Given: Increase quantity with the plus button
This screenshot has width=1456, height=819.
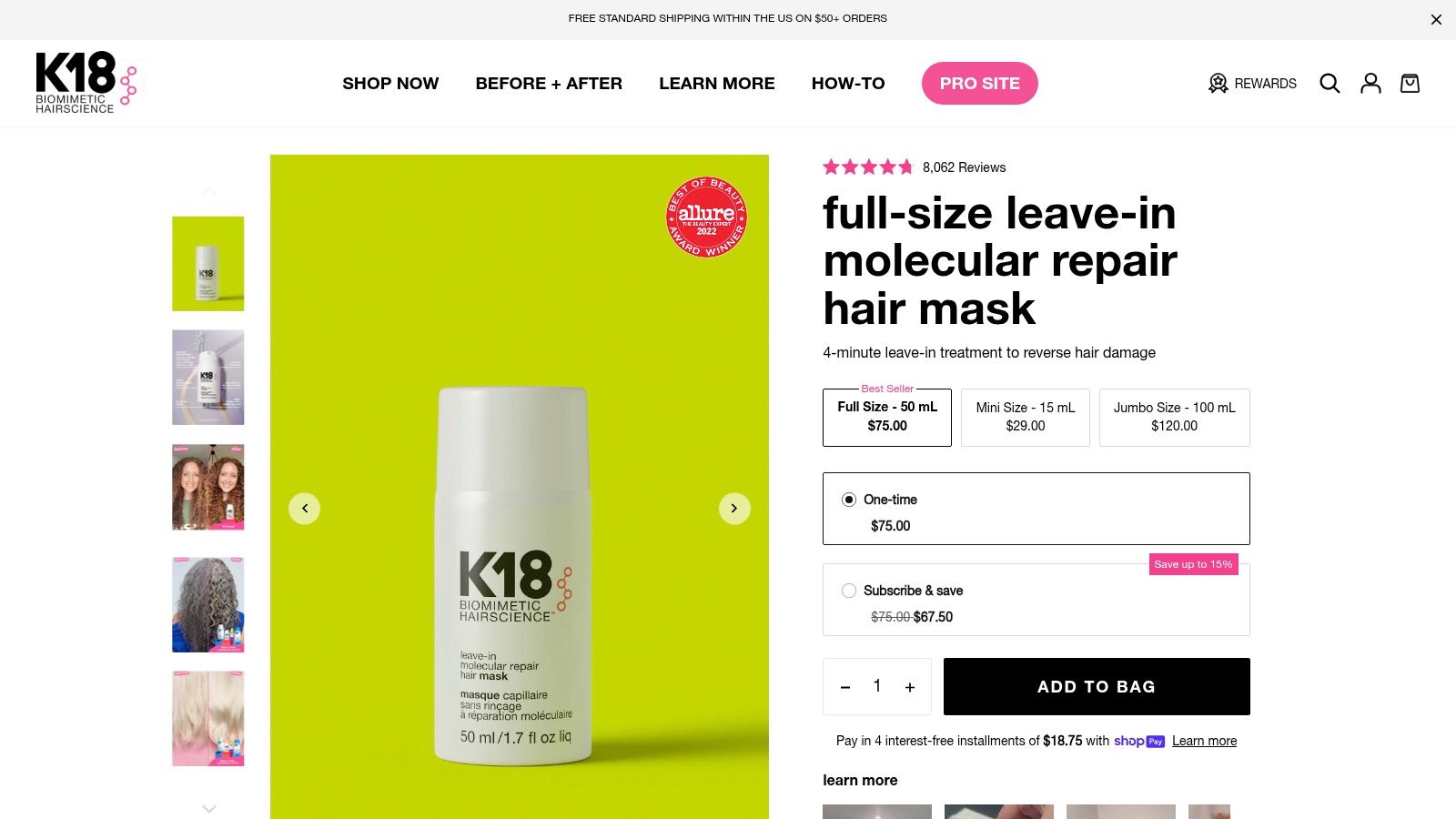Looking at the screenshot, I should [910, 687].
